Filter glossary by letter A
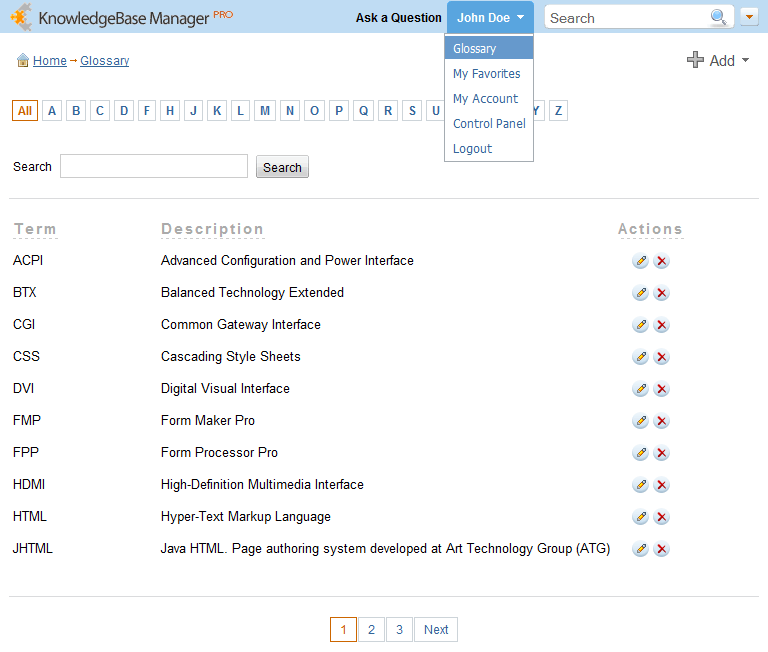Image resolution: width=768 pixels, height=652 pixels. [x=52, y=111]
